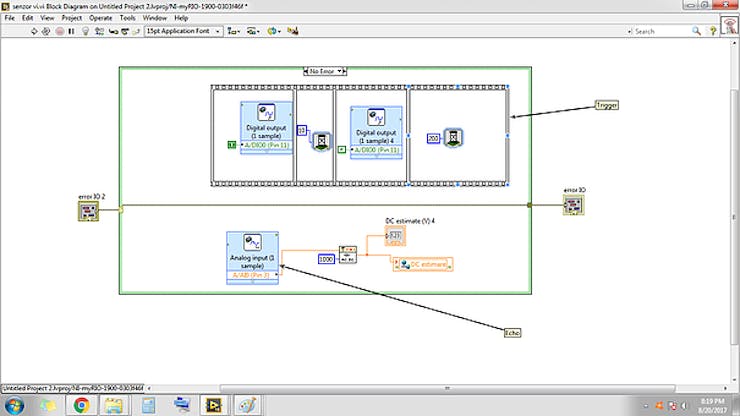
Task: Select the DC estimate (V) 4 indicator terminal
Action: tap(395, 235)
